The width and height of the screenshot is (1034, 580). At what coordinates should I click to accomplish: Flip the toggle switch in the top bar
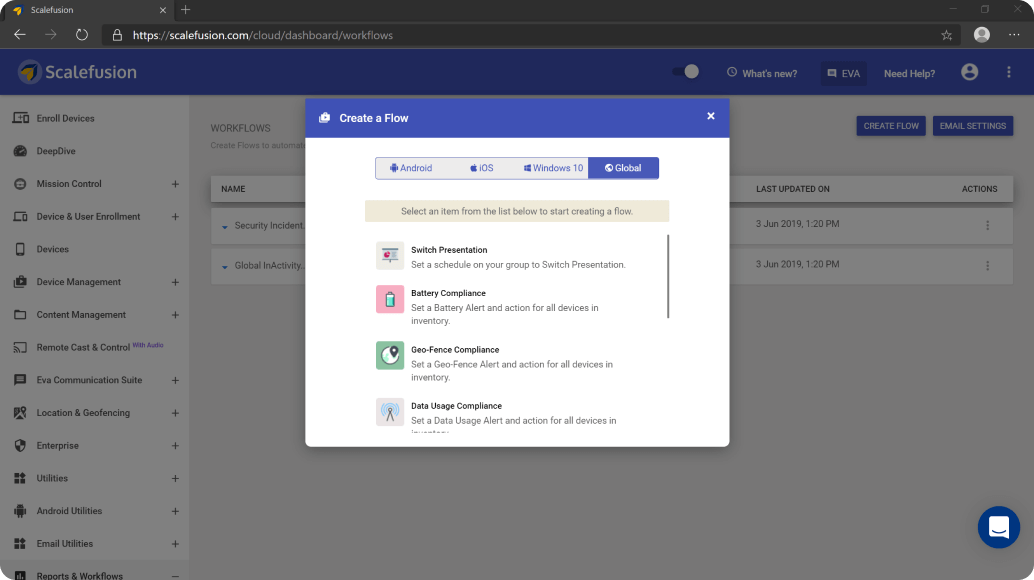tap(686, 73)
